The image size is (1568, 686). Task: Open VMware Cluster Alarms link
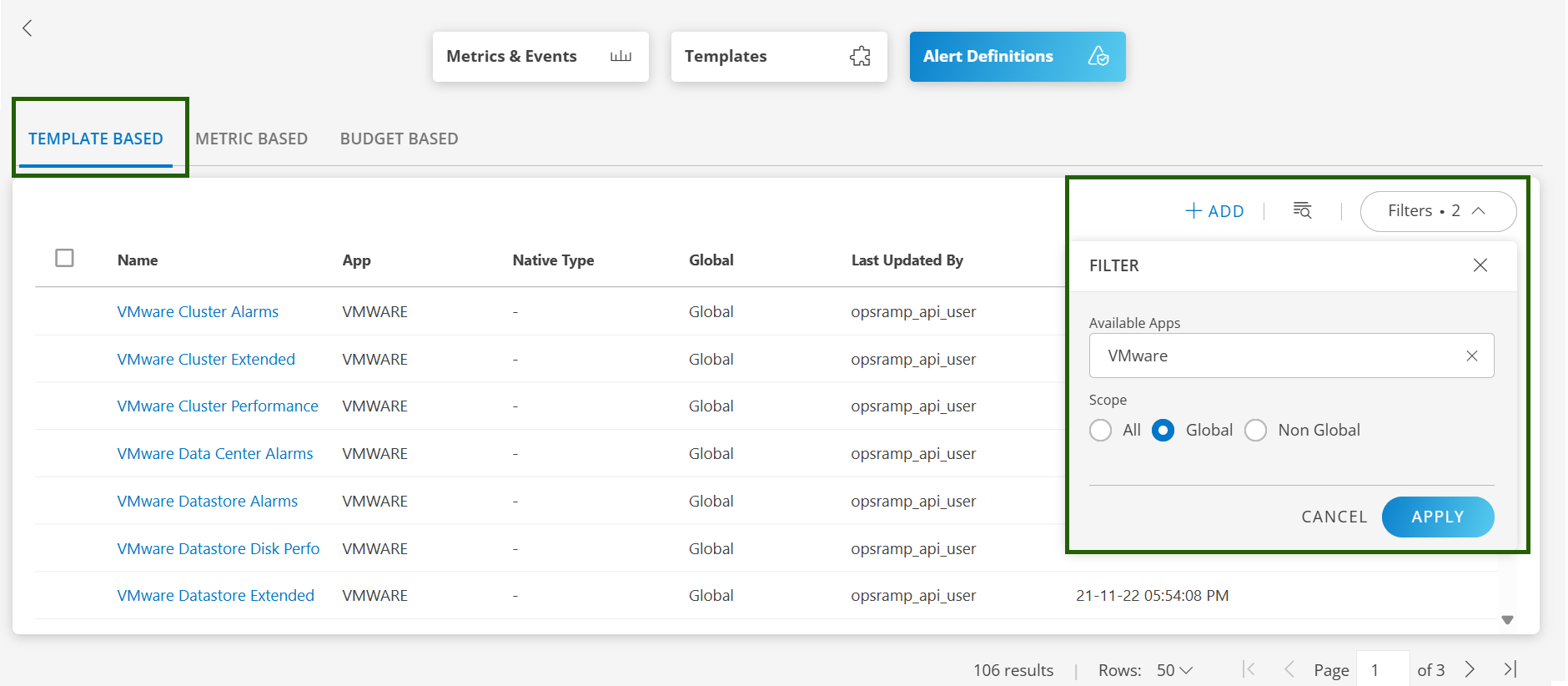198,312
